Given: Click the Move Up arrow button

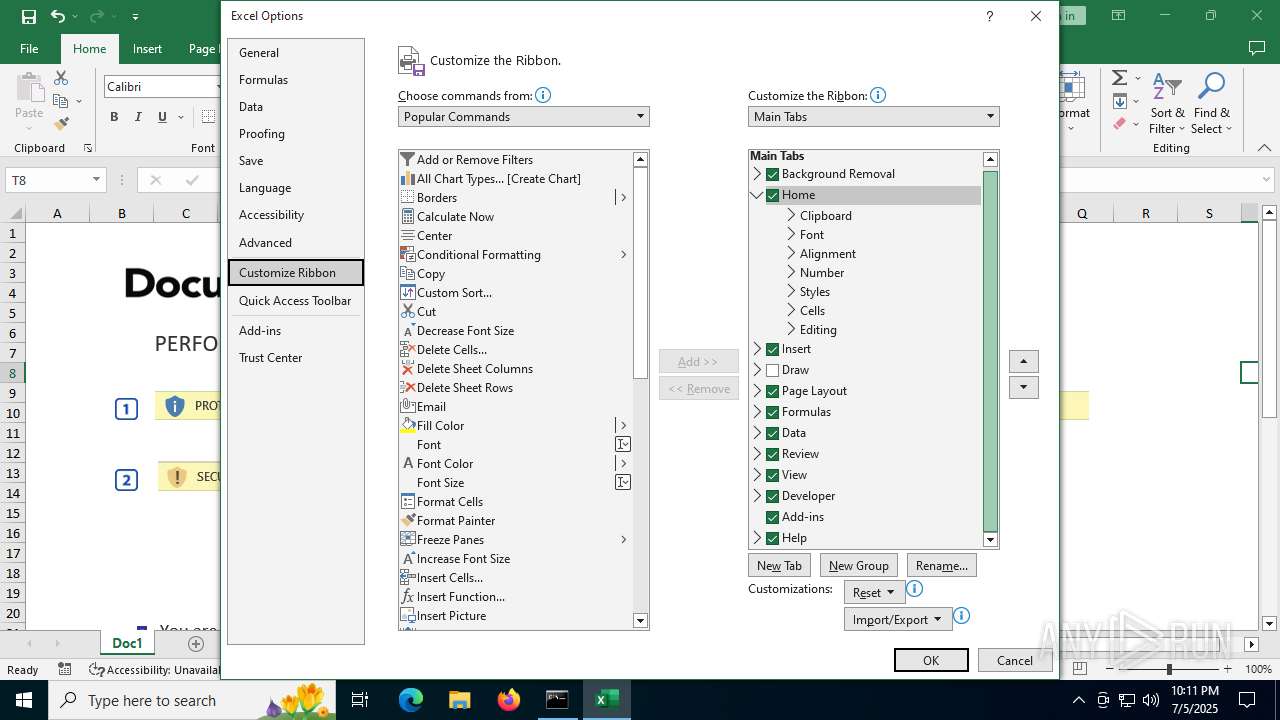Looking at the screenshot, I should coord(1023,361).
